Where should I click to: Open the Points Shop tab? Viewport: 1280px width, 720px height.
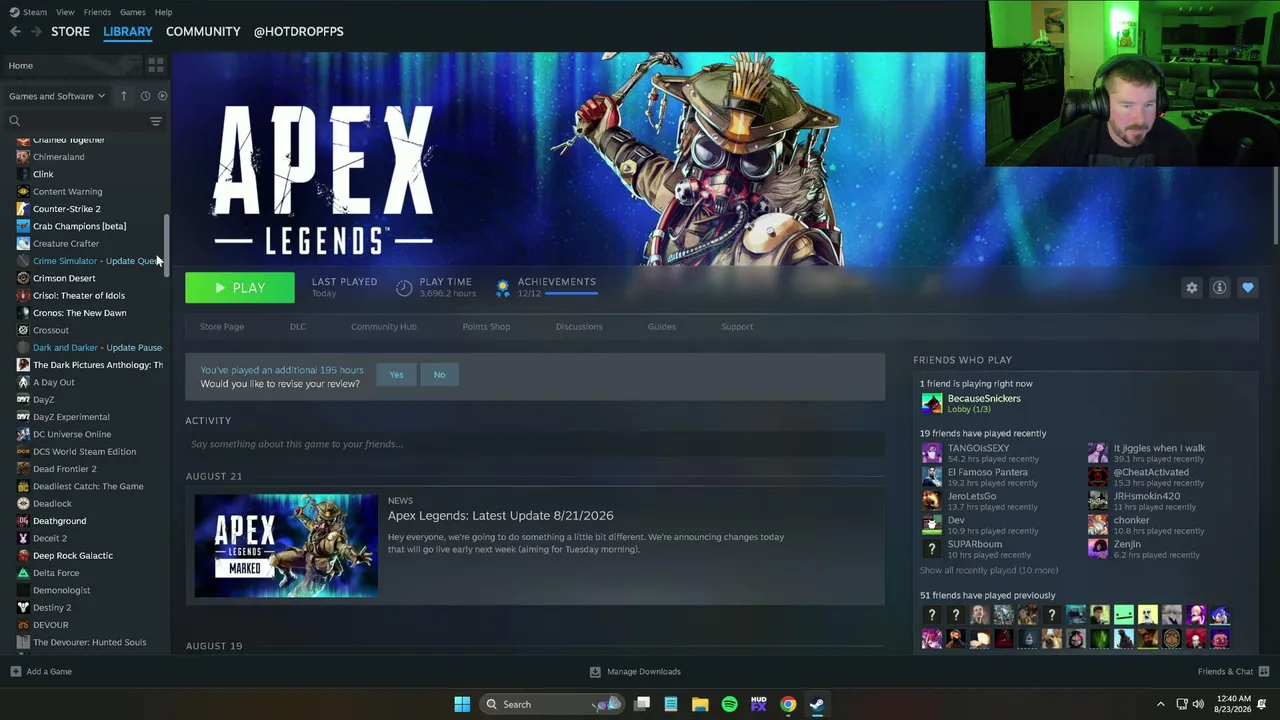(x=486, y=327)
